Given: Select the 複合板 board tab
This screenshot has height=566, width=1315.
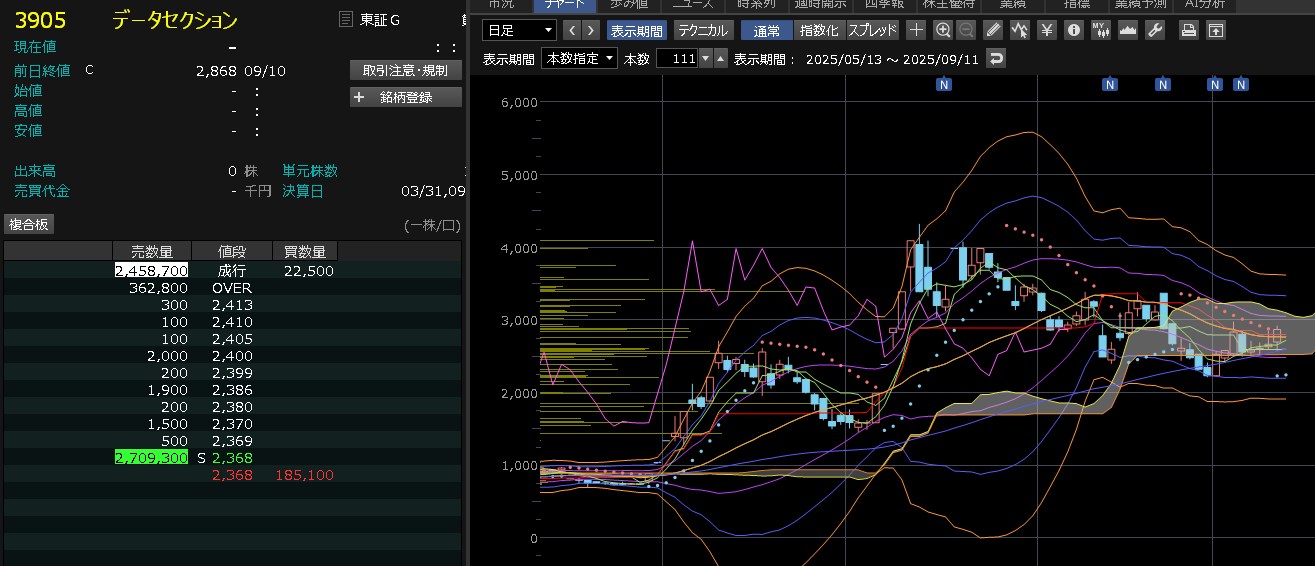Looking at the screenshot, I should pos(29,224).
